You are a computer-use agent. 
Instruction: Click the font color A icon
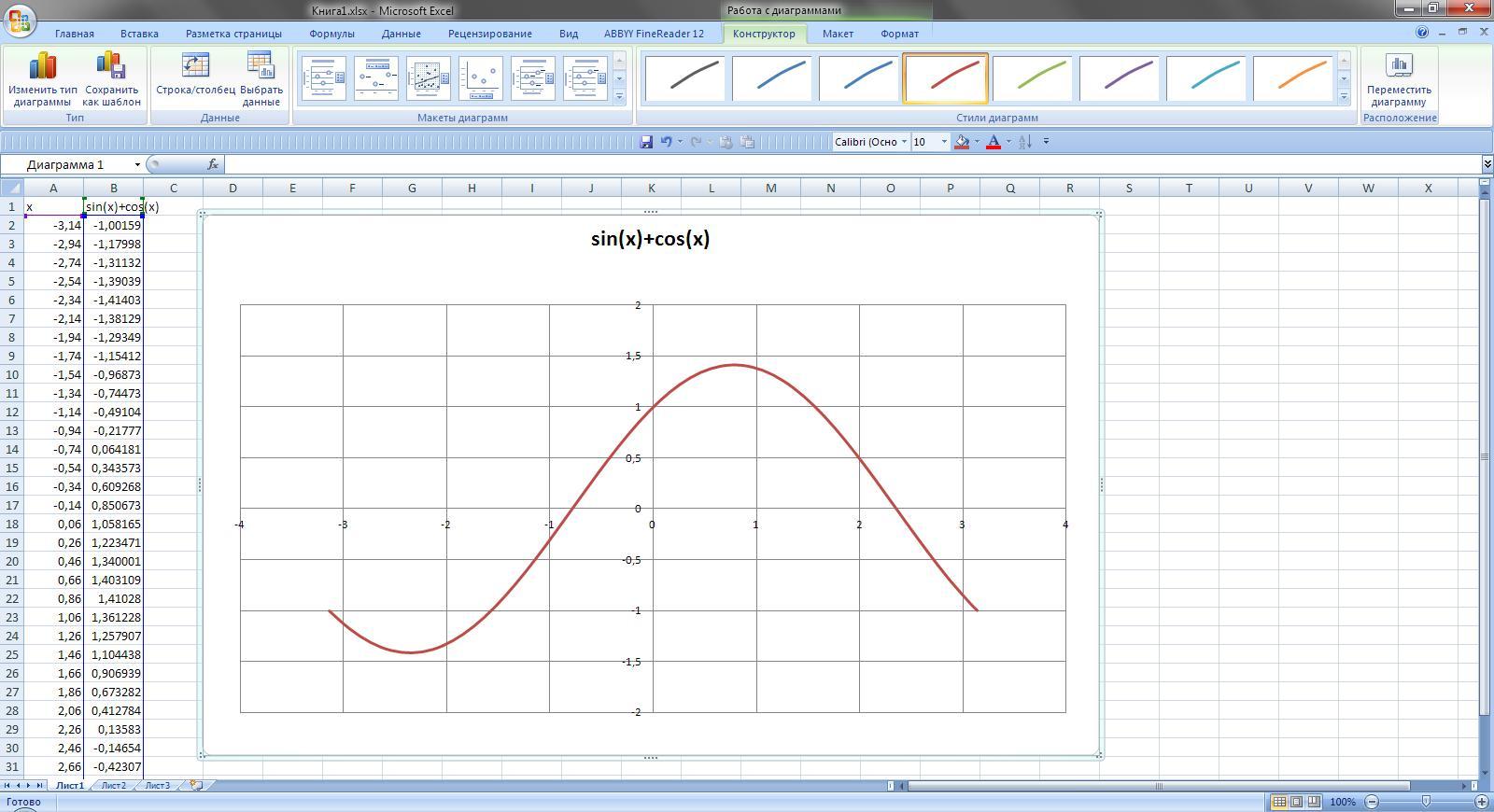[x=994, y=142]
